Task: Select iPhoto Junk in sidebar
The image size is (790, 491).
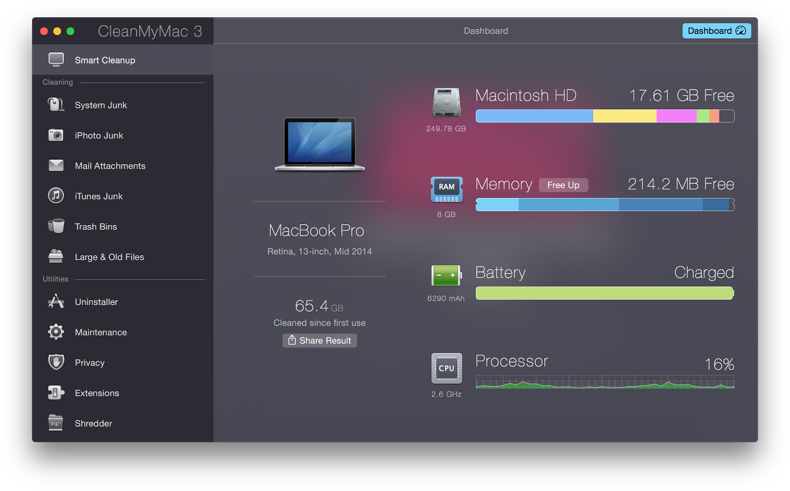Action: coord(123,135)
